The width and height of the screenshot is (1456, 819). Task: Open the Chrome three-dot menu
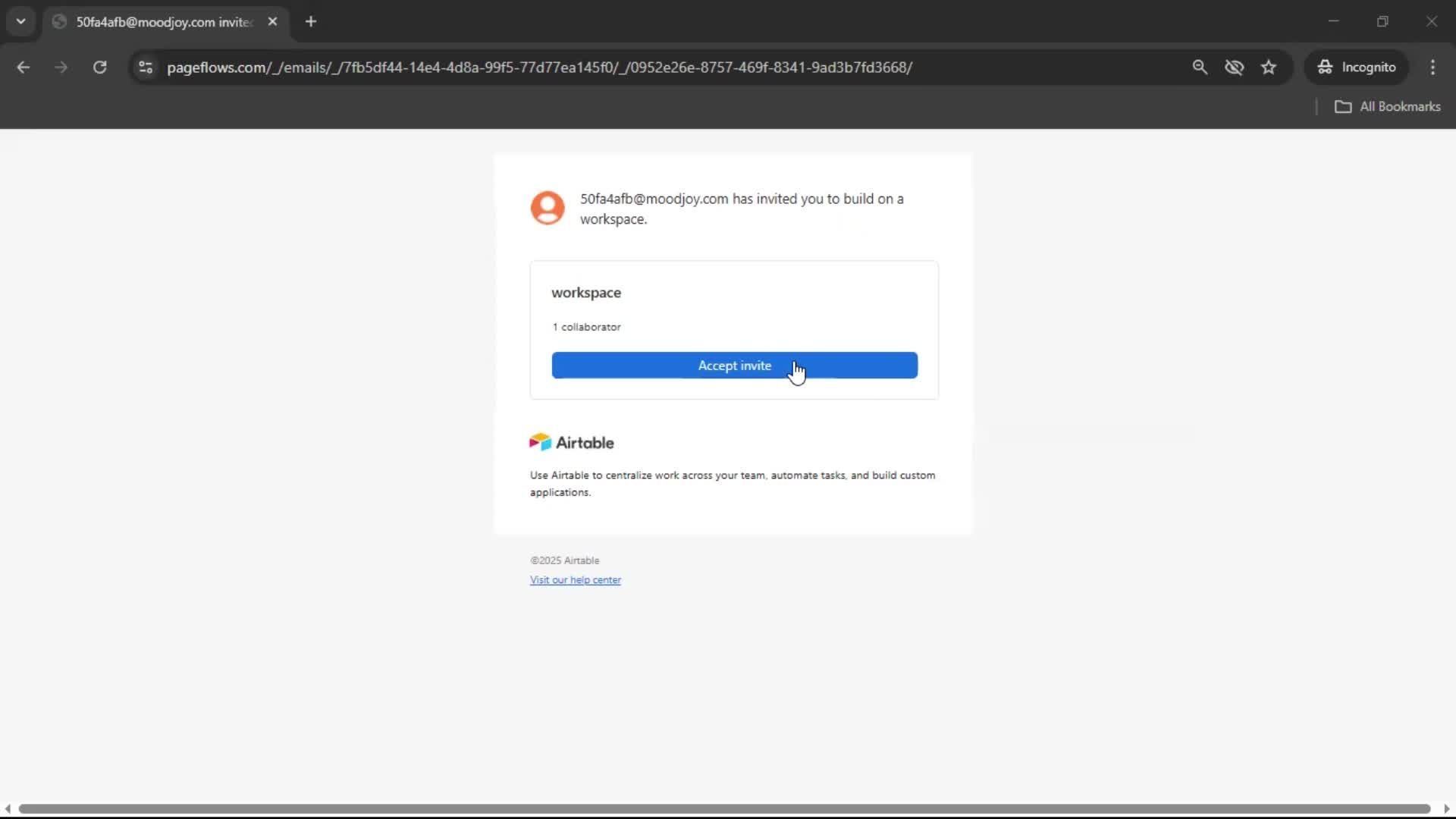(x=1432, y=67)
